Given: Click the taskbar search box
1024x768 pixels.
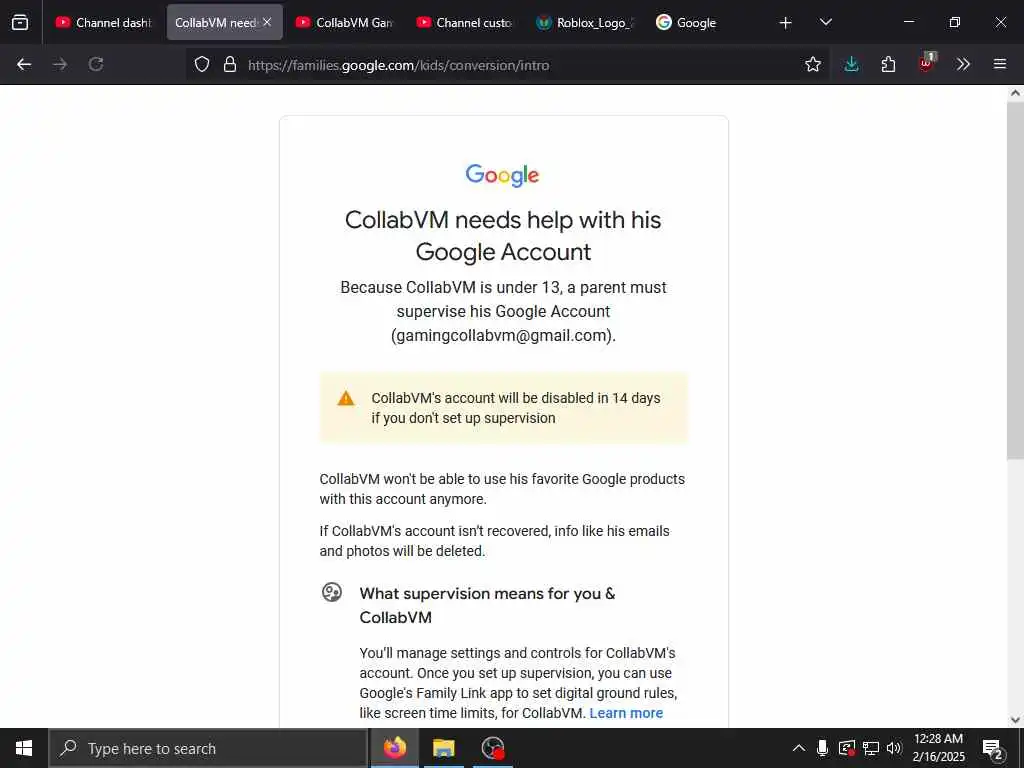Looking at the screenshot, I should click(208, 748).
